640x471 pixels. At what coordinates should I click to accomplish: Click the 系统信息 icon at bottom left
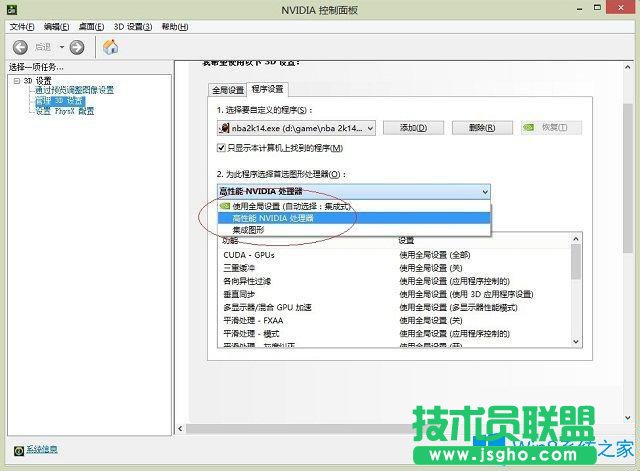coord(19,451)
